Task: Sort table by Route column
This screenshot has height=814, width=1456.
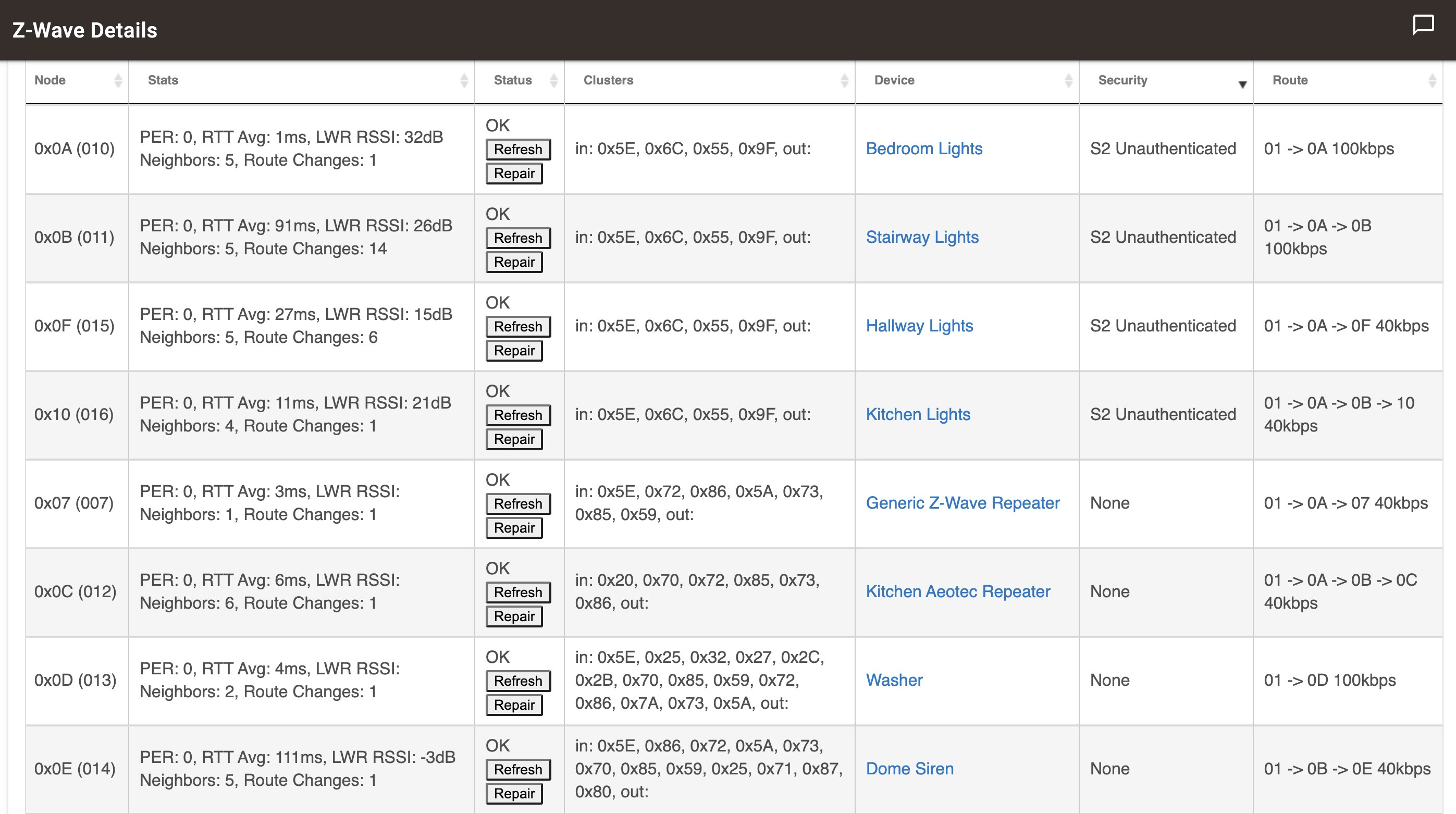Action: click(1348, 80)
